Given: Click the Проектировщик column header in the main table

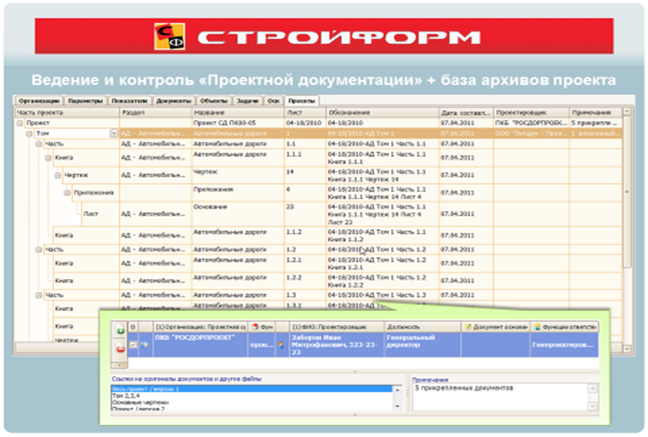Looking at the screenshot, I should pos(531,112).
